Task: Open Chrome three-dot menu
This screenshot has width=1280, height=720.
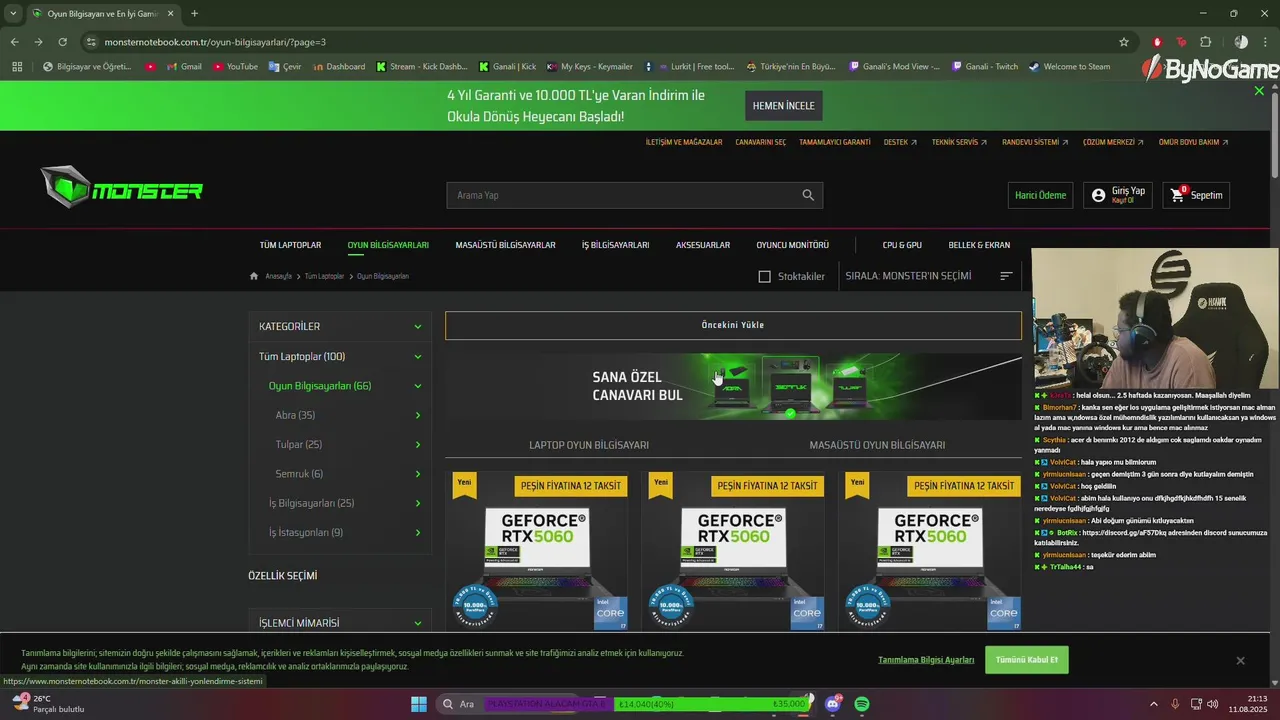Action: pos(1265,42)
